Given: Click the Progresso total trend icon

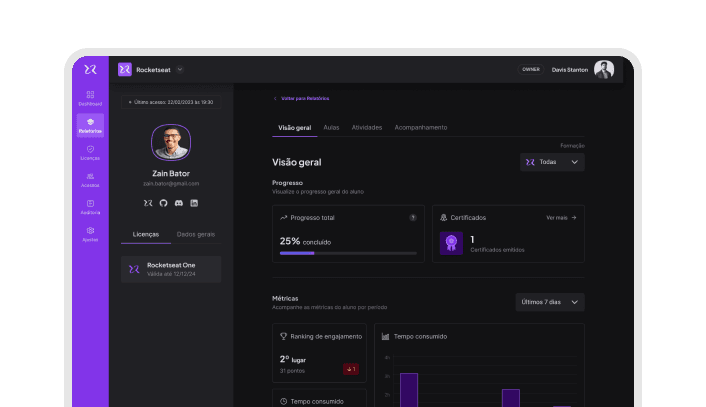Looking at the screenshot, I should point(283,218).
